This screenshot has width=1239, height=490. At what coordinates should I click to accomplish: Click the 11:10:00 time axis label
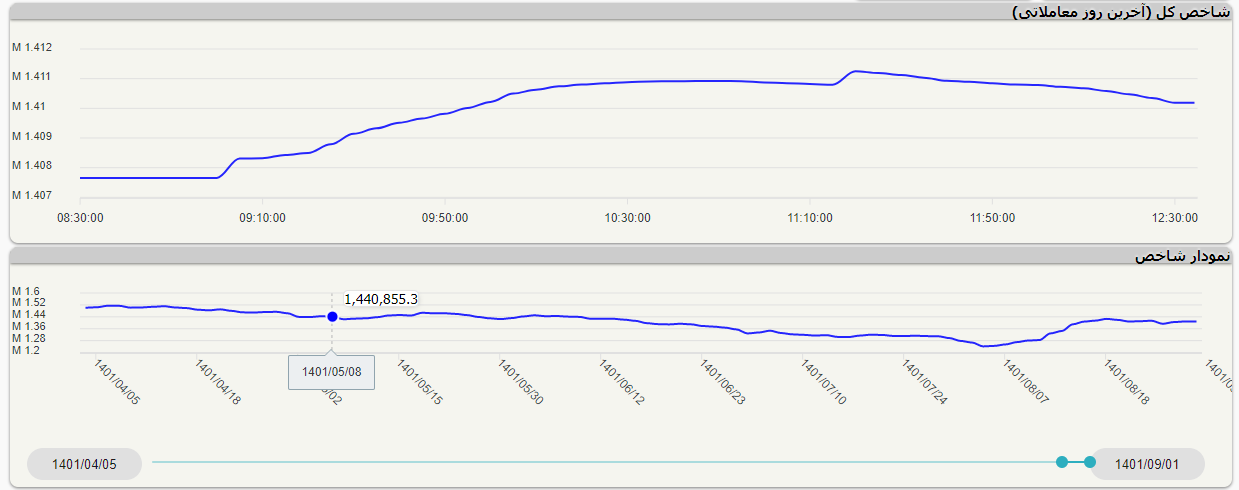point(810,218)
